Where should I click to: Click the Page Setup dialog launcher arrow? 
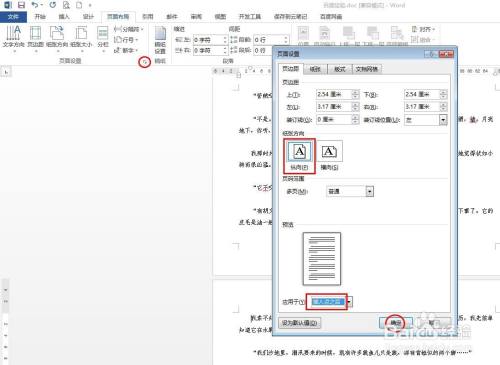[x=144, y=62]
